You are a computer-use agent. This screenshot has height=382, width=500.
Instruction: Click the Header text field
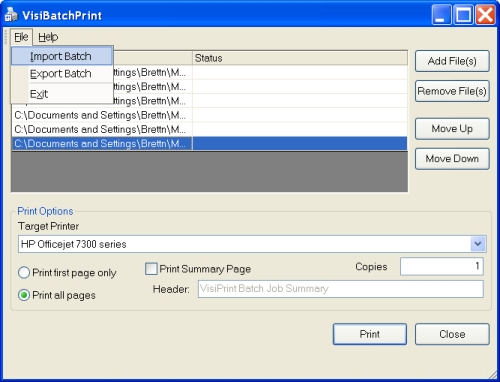[341, 289]
